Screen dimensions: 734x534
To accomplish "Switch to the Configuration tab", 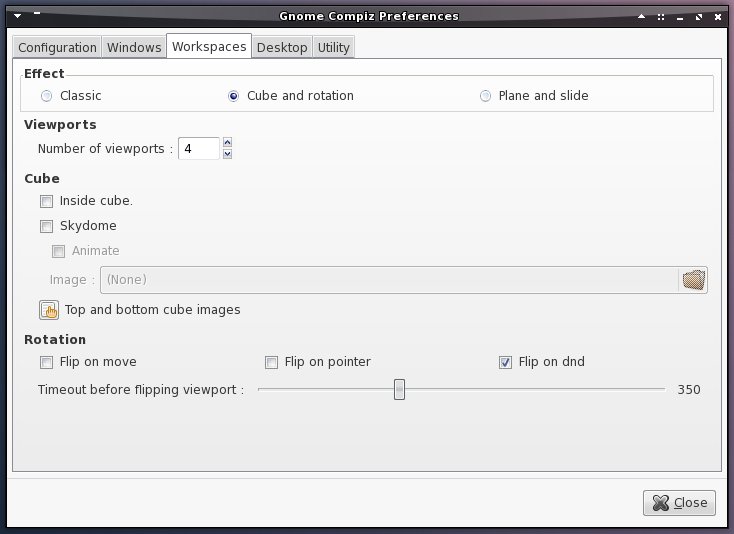I will coord(57,47).
